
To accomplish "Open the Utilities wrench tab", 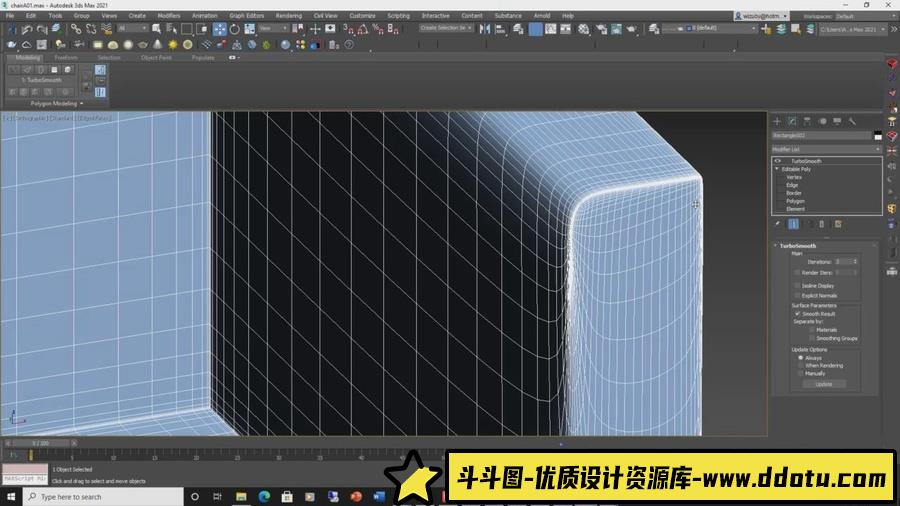I will coord(852,121).
